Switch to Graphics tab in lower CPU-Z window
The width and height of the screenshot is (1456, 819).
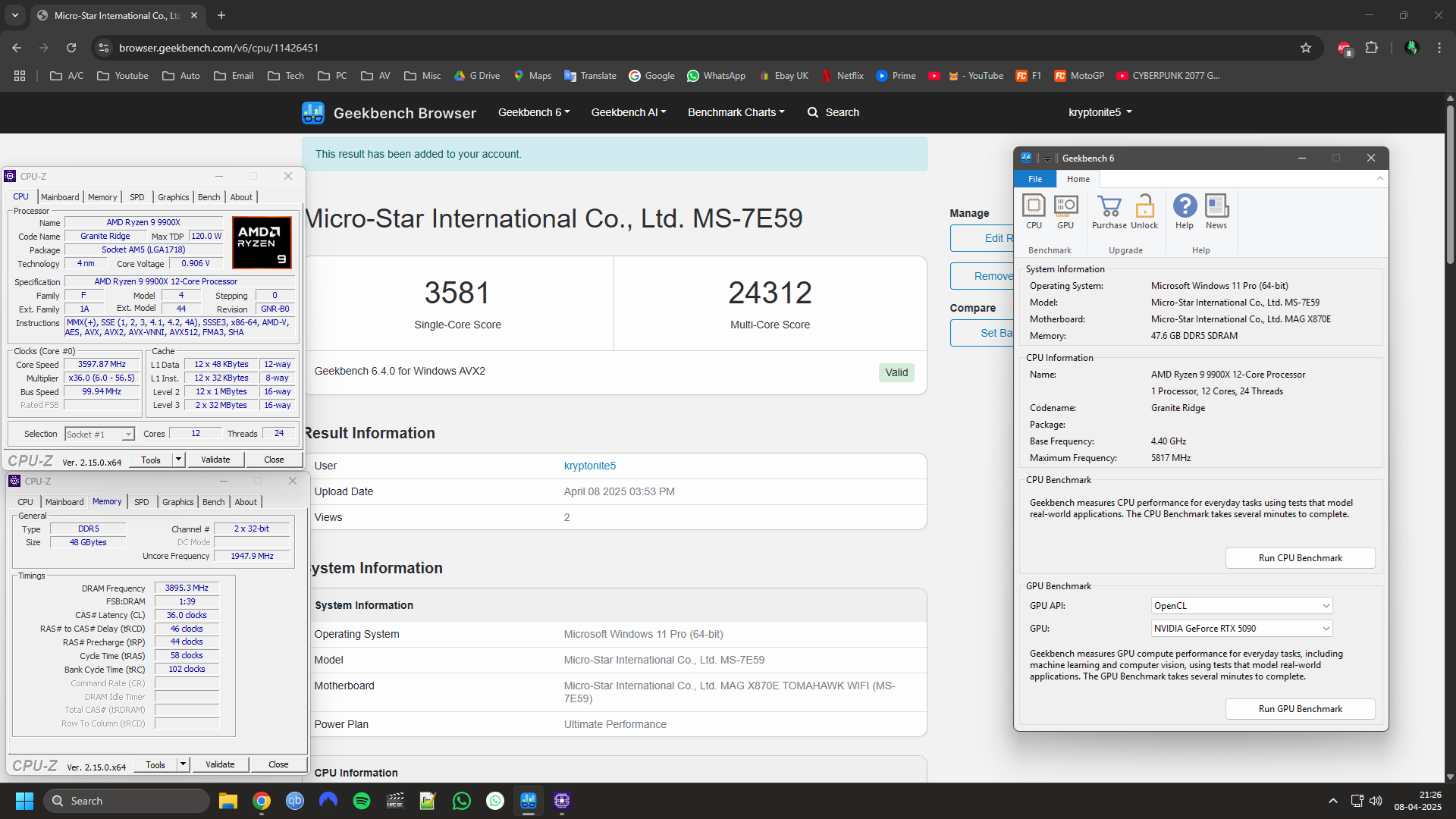point(178,502)
